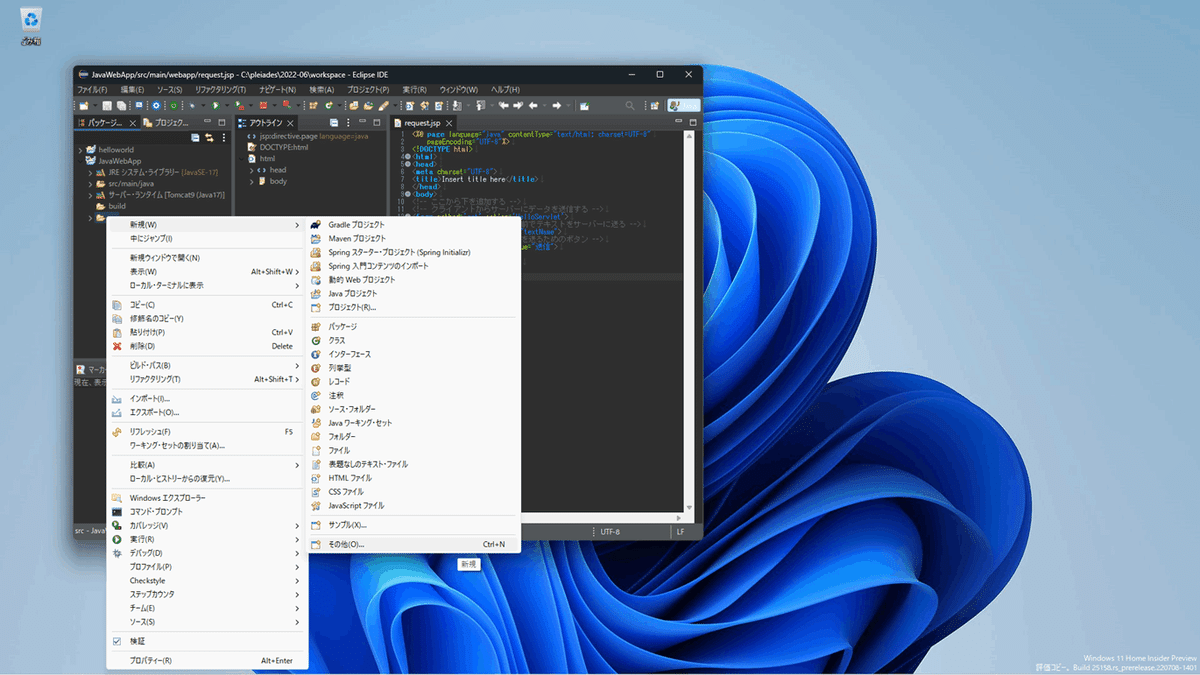Image resolution: width=1200 pixels, height=675 pixels.
Task: Click リフレッシュ(F) in context menu
Action: [207, 432]
